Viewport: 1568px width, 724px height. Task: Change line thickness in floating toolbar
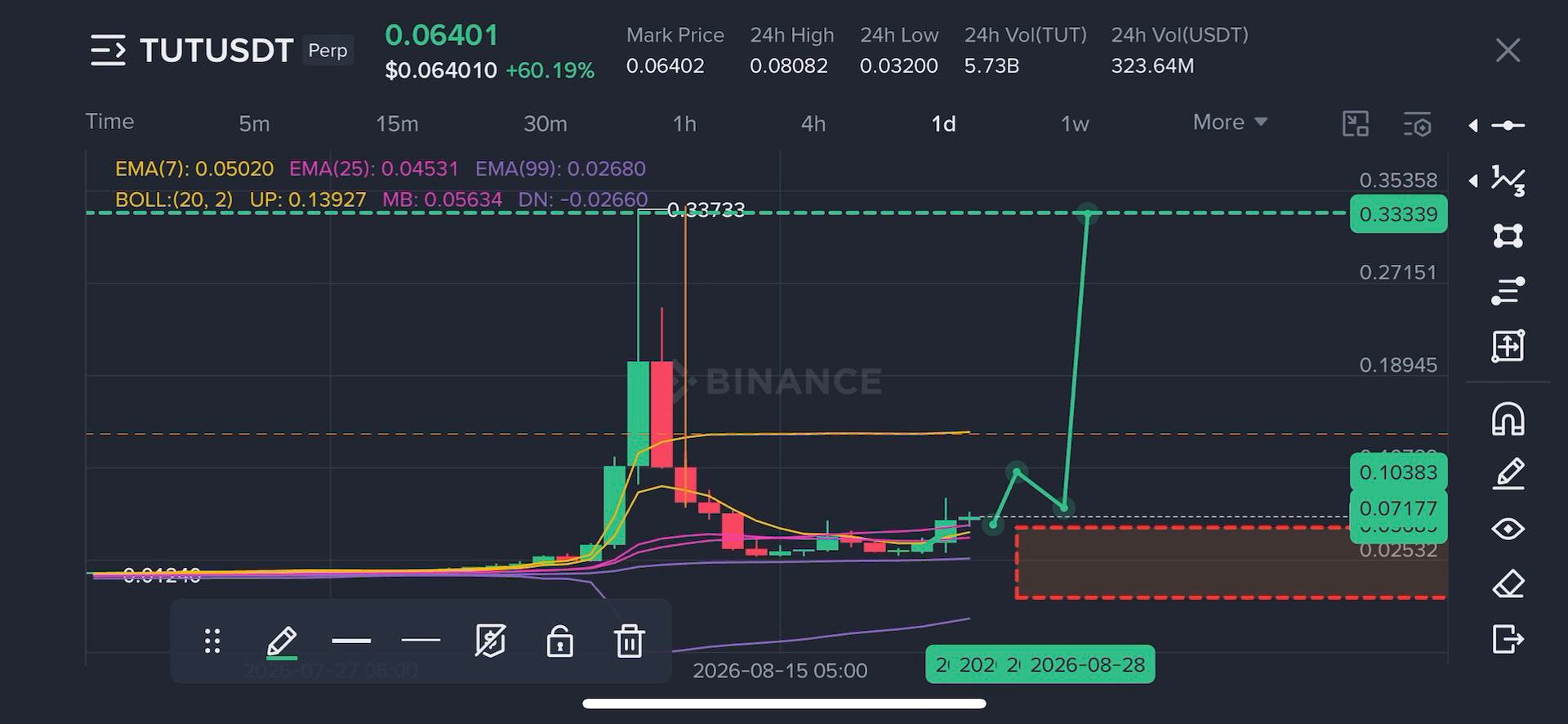(351, 641)
